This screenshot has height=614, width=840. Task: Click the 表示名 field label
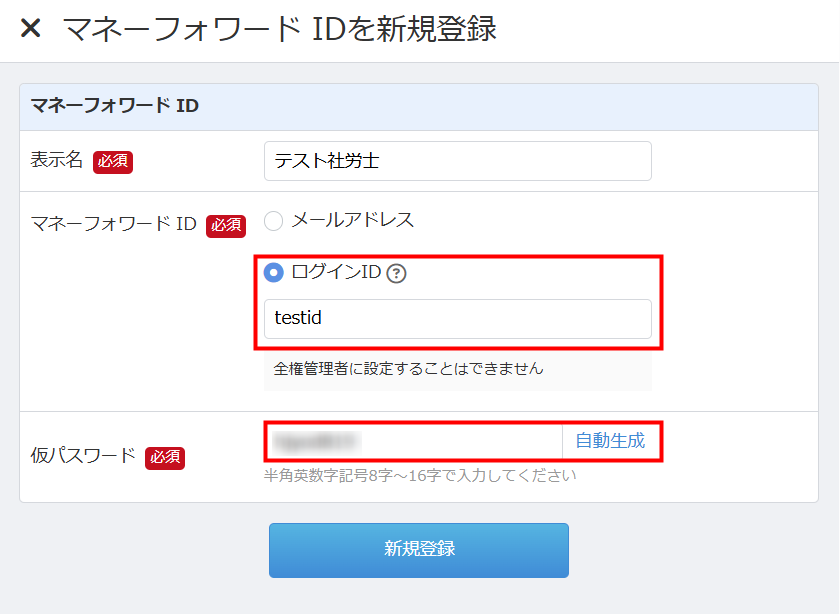(x=57, y=160)
